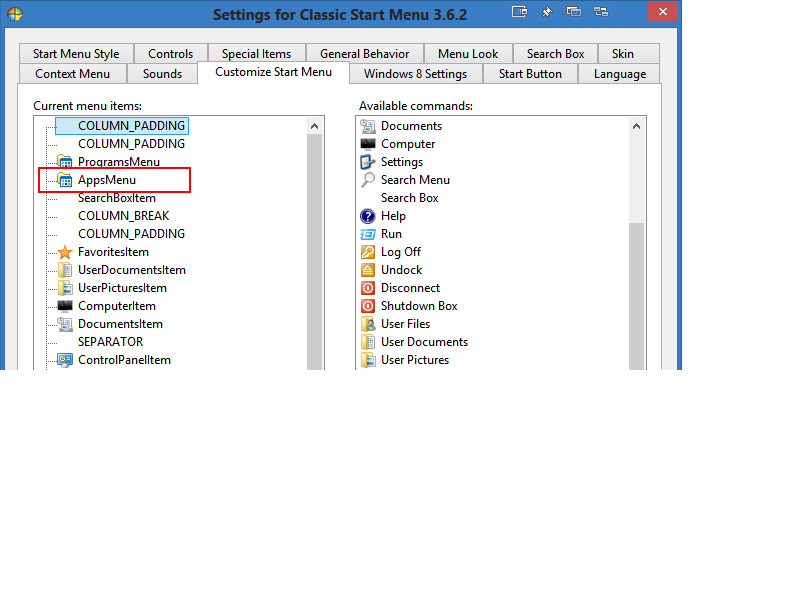Select User Documents in available commands
The height and width of the screenshot is (600, 800).
[x=424, y=342]
